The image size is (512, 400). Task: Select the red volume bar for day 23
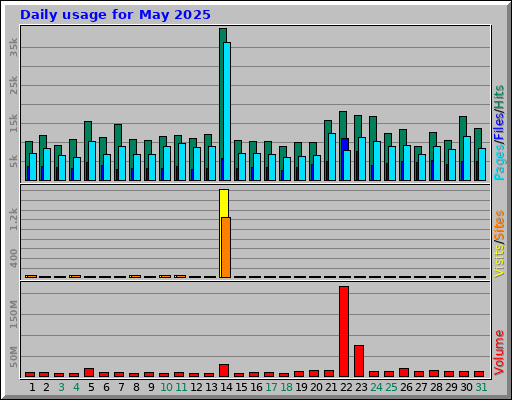pos(359,361)
